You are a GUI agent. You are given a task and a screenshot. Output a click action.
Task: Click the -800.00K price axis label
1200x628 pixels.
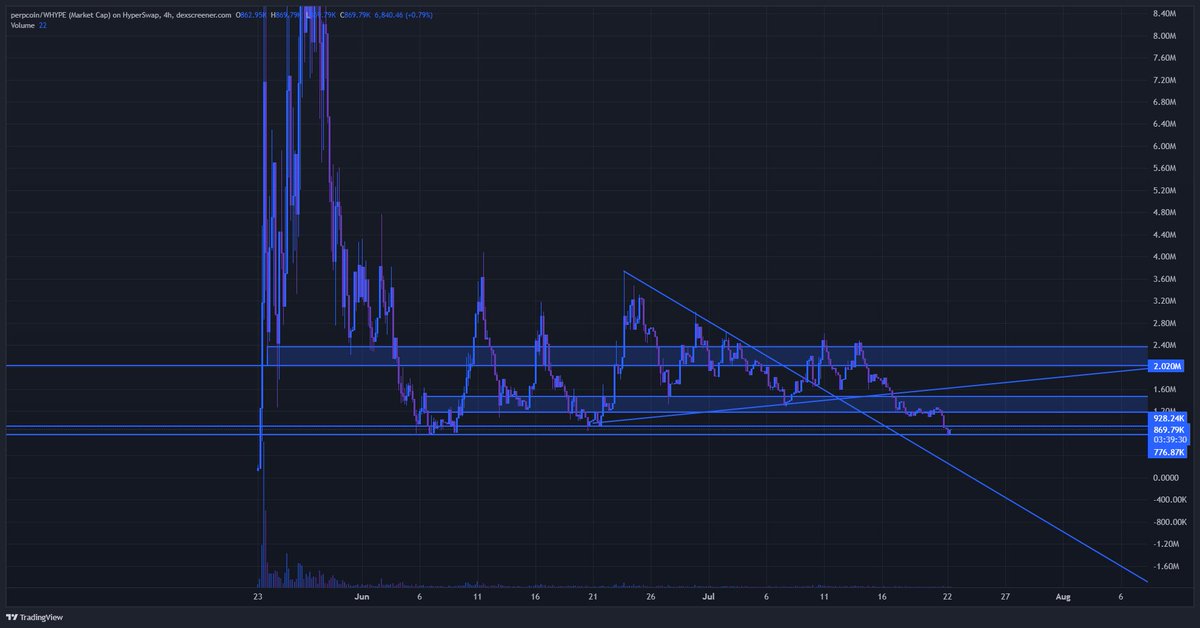(x=1170, y=522)
